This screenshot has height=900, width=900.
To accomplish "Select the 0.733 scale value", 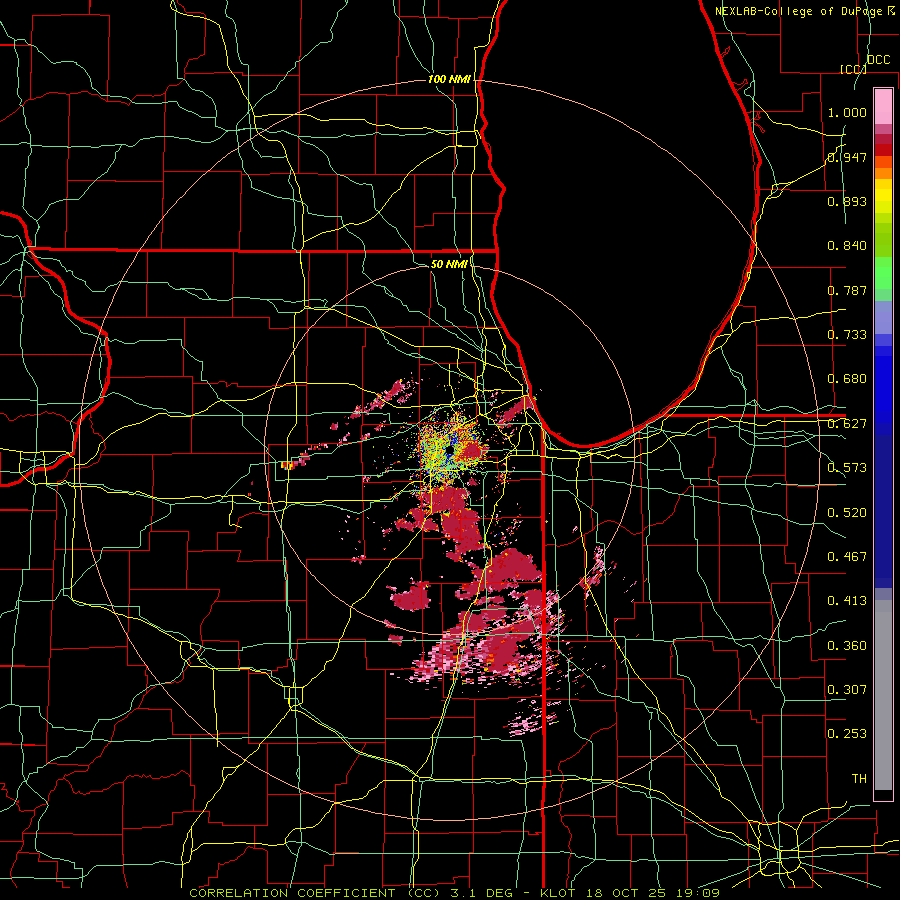I will [847, 335].
